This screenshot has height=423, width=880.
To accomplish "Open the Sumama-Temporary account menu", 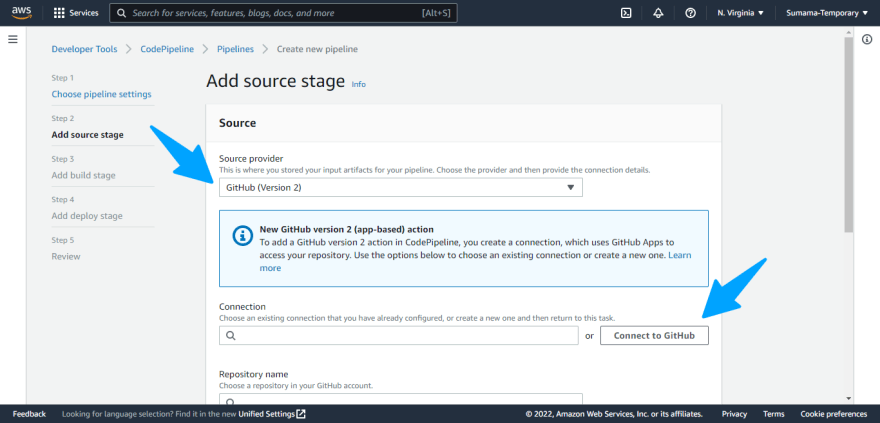I will pos(827,13).
